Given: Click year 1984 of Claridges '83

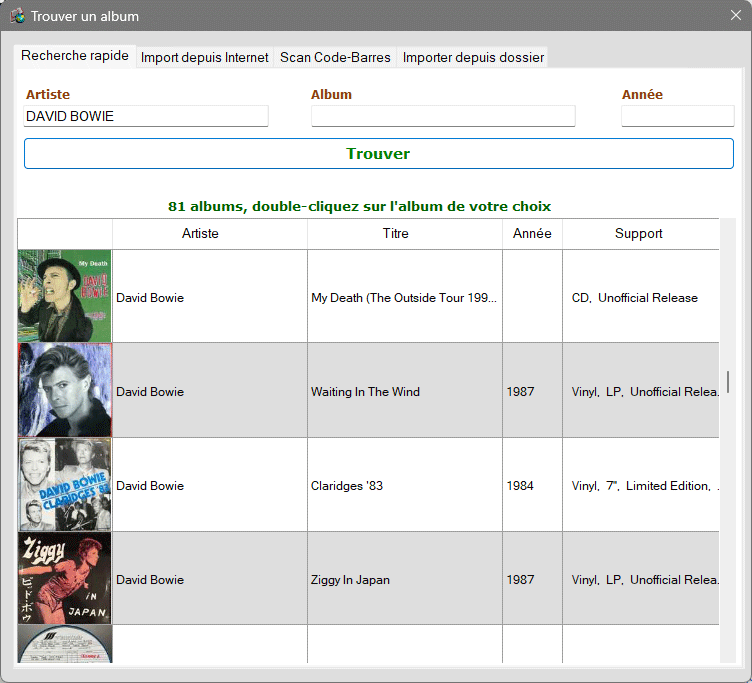Looking at the screenshot, I should 520,486.
